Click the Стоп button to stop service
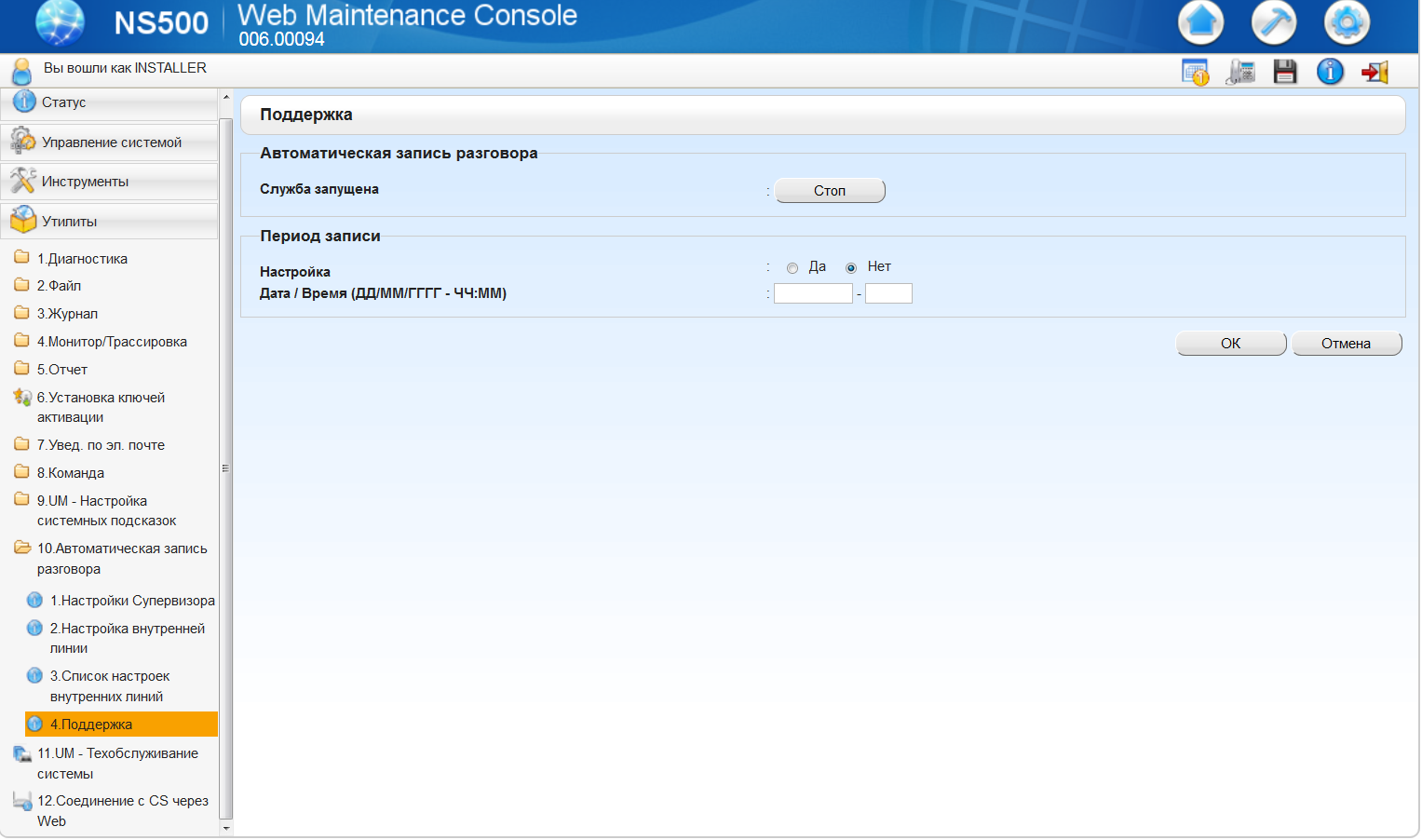Image resolution: width=1422 pixels, height=840 pixels. click(x=830, y=191)
